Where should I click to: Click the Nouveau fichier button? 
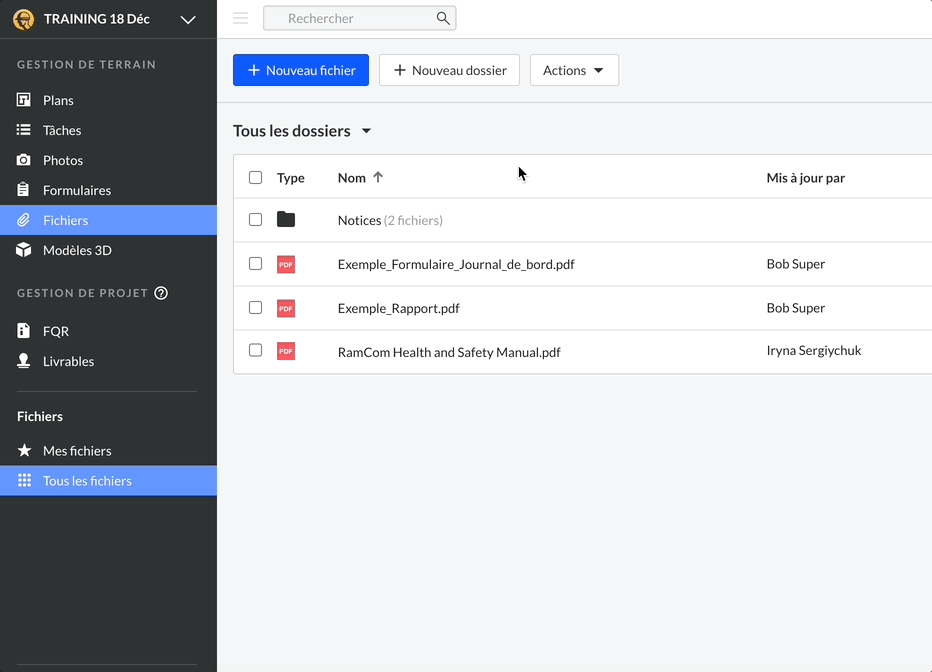[301, 70]
